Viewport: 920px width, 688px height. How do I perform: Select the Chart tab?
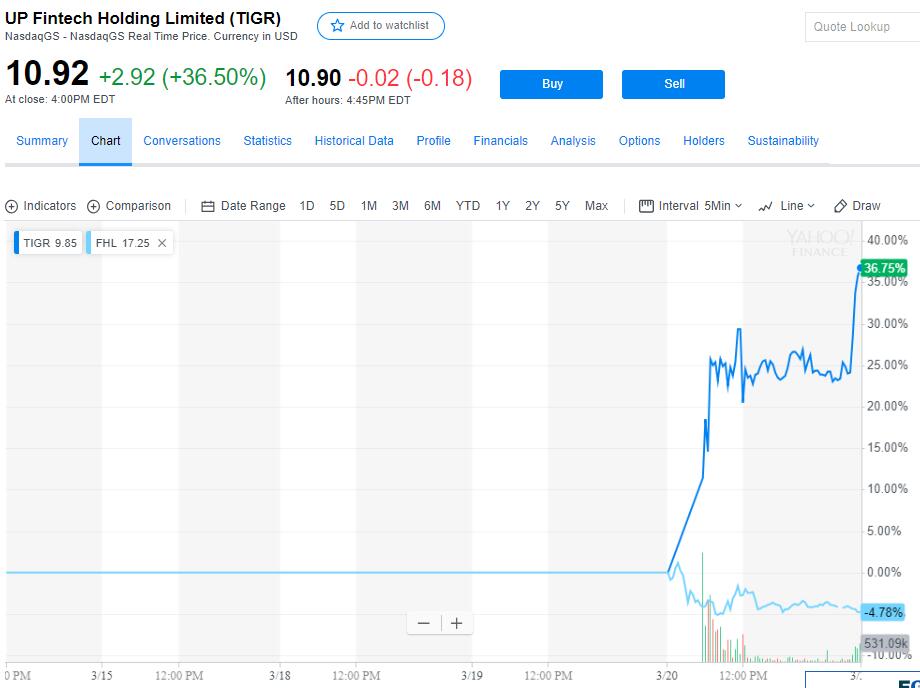pos(106,141)
